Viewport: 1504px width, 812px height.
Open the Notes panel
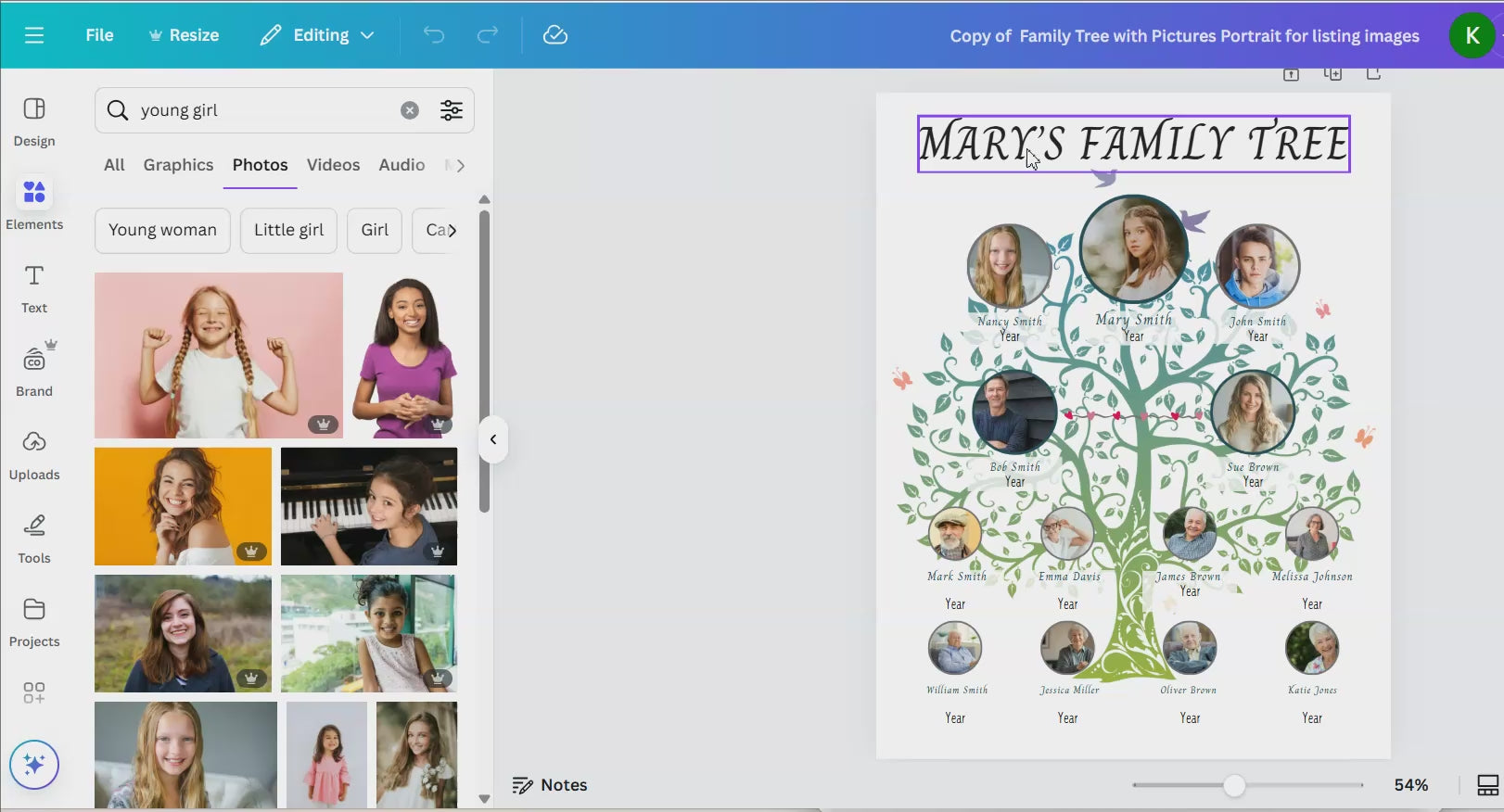[550, 785]
